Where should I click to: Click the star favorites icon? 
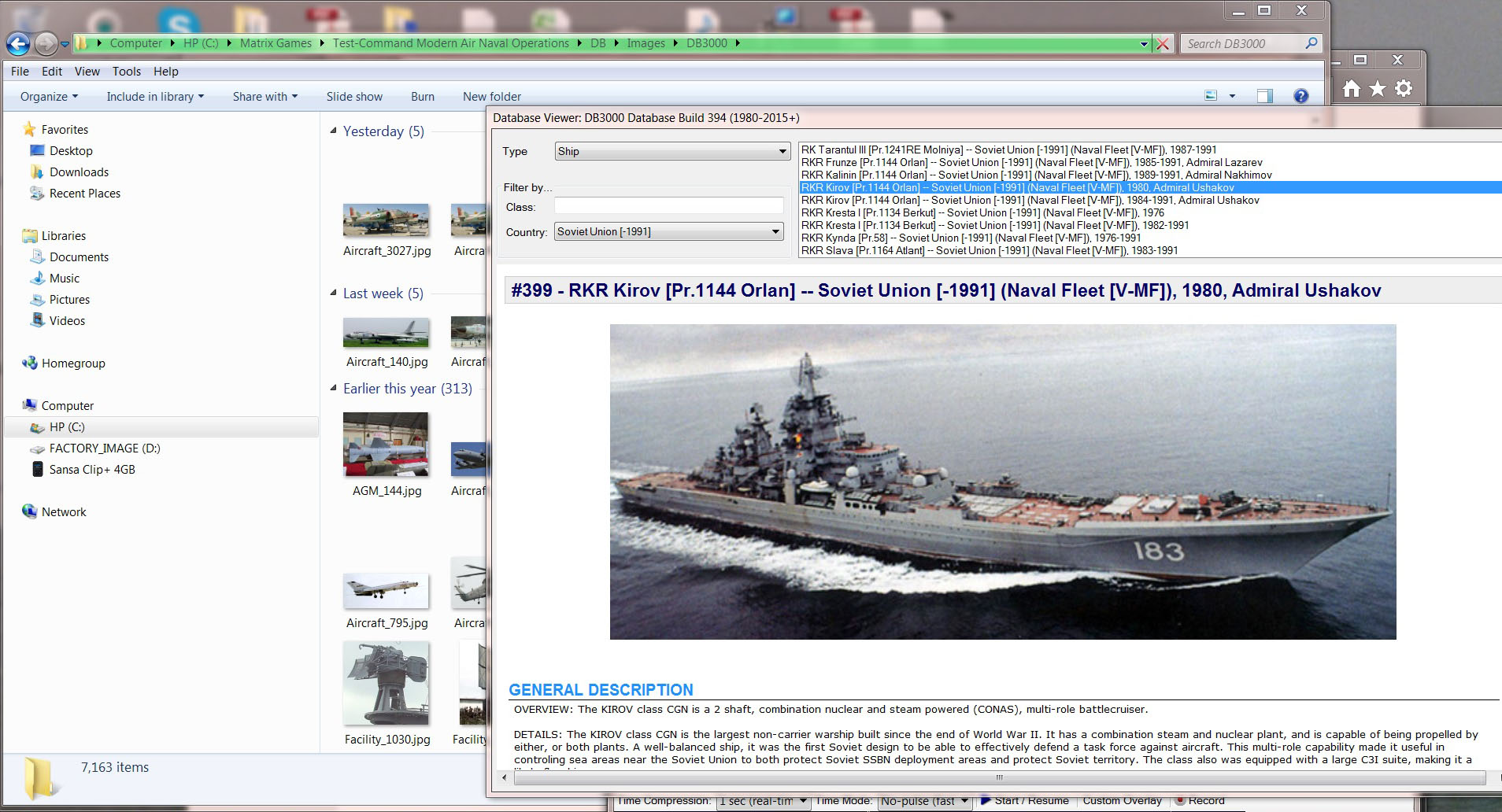click(1378, 89)
